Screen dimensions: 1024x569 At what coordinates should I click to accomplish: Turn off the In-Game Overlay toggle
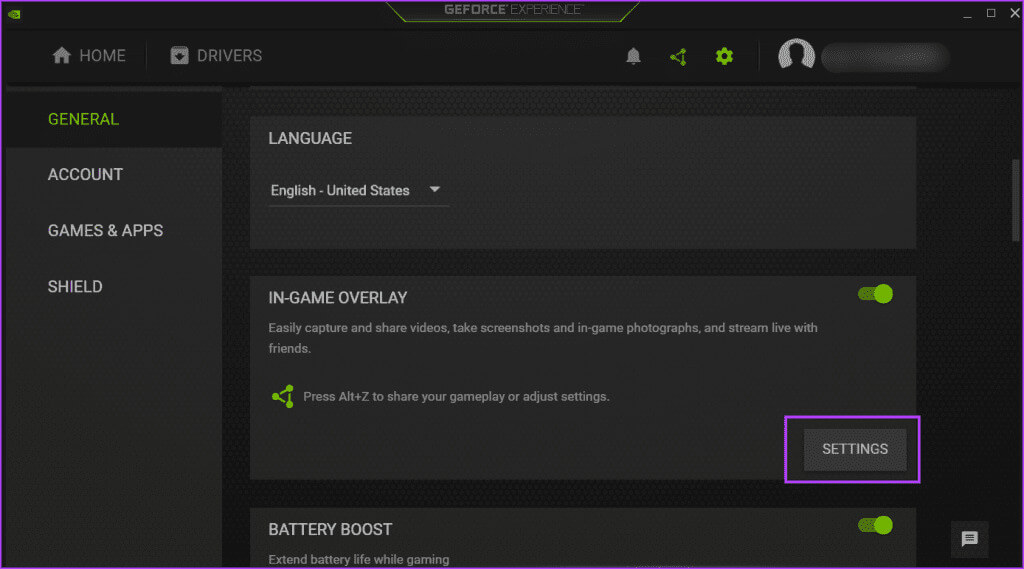875,294
